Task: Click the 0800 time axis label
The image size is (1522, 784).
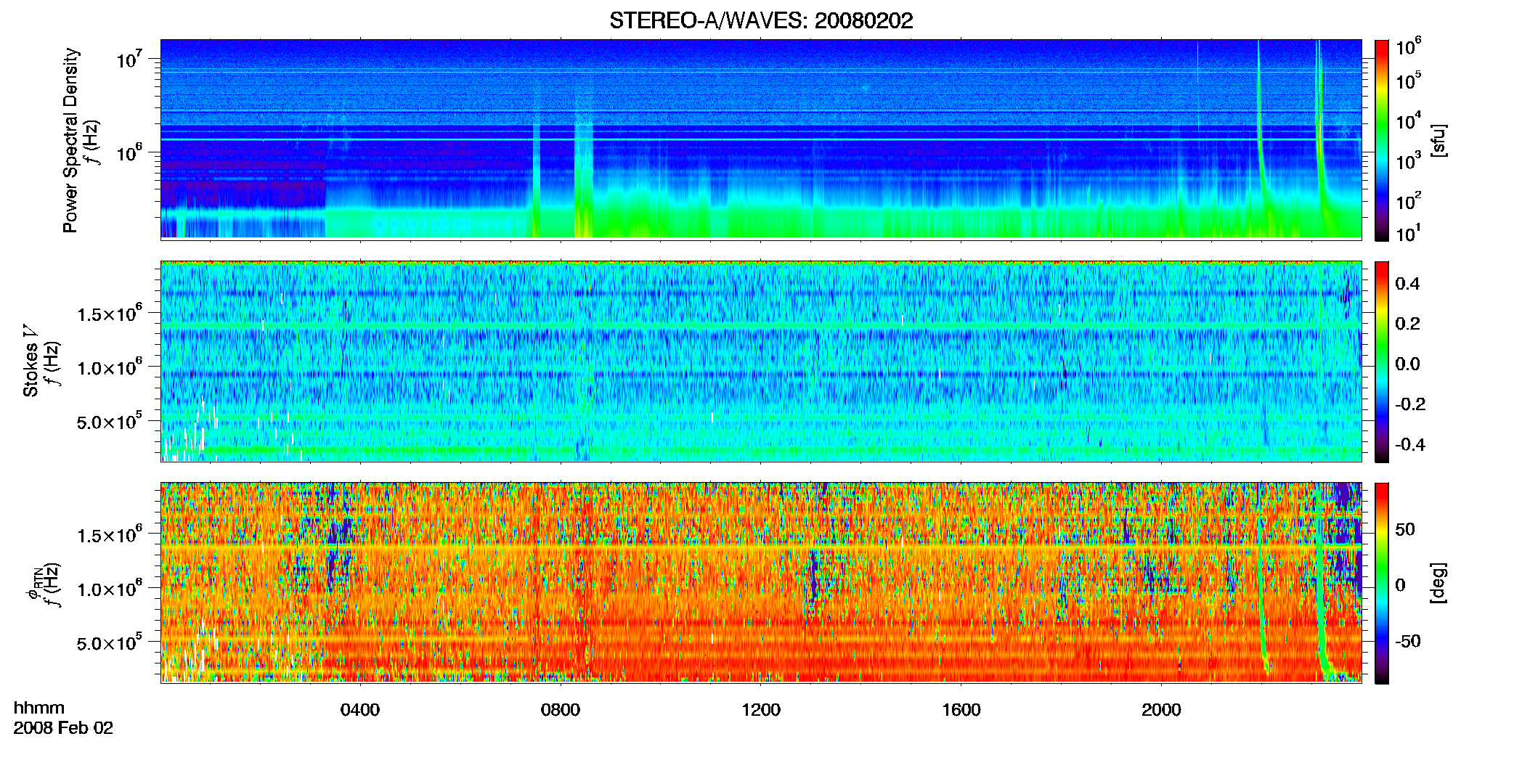Action: click(x=561, y=710)
